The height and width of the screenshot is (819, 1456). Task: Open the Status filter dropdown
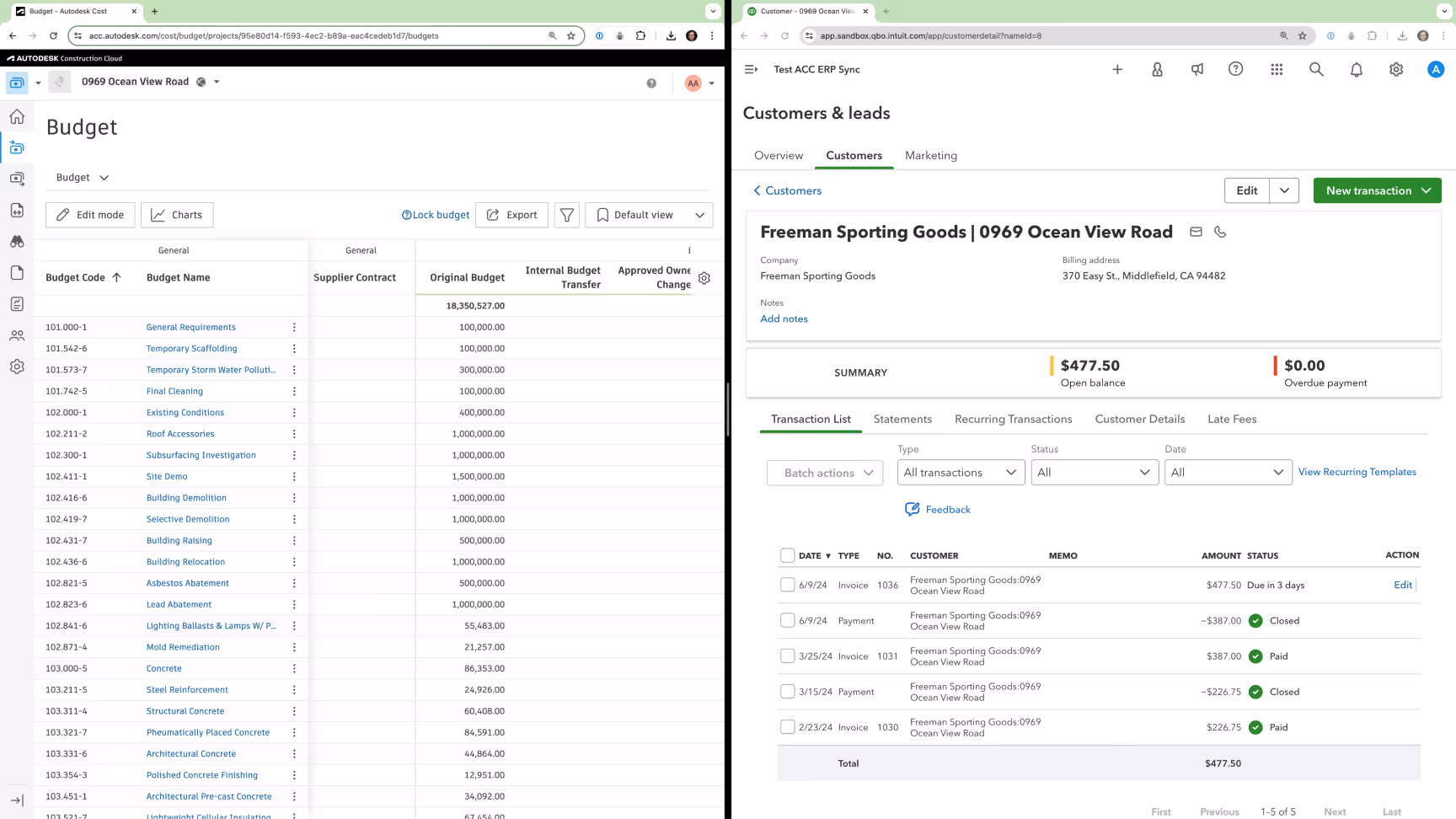coord(1095,473)
